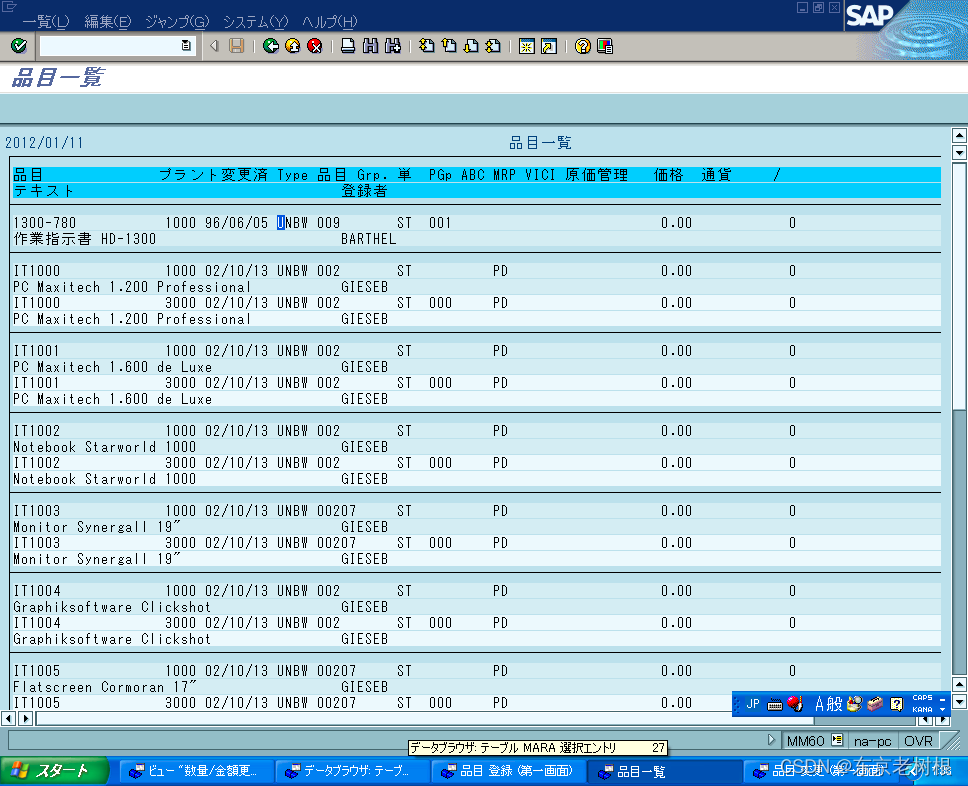Open the IME toolbox icon
This screenshot has height=786, width=968.
pyautogui.click(x=875, y=703)
